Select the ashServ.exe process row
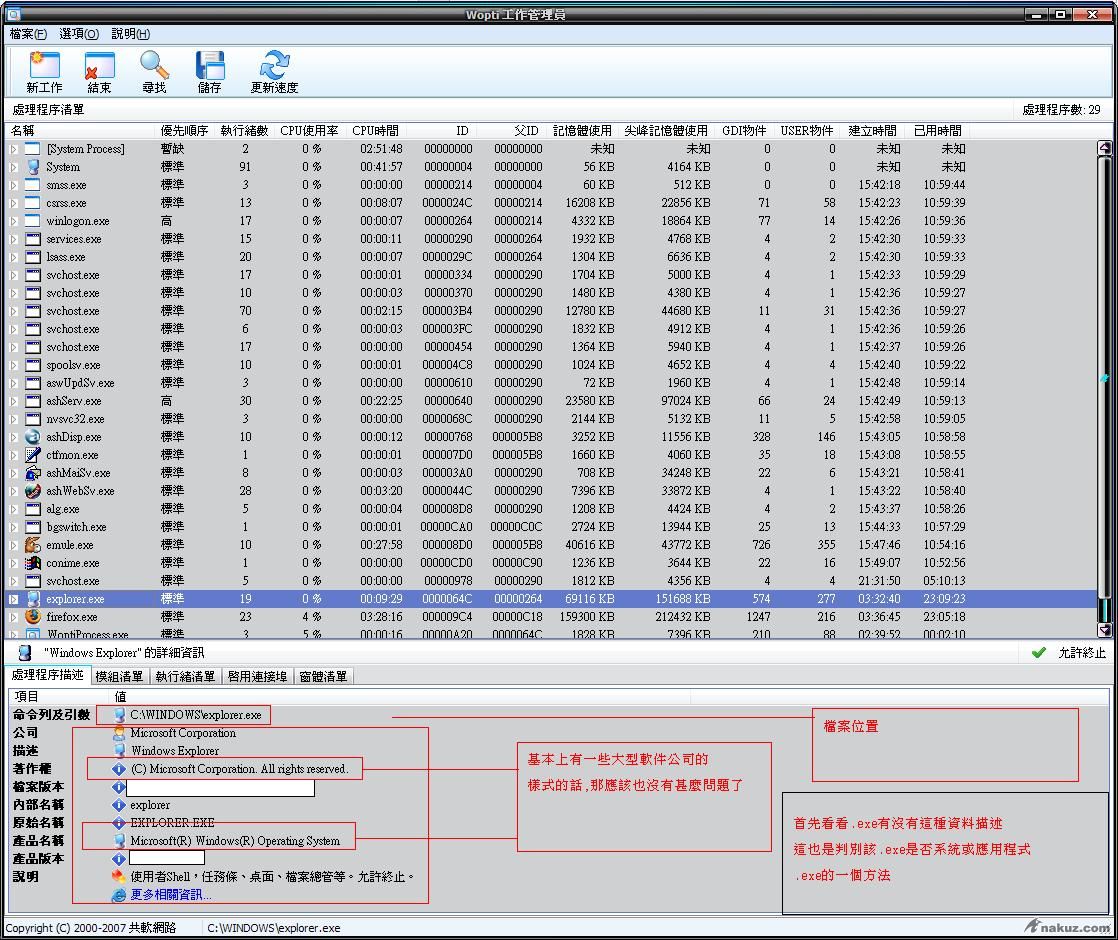The width and height of the screenshot is (1118, 940). click(551, 401)
